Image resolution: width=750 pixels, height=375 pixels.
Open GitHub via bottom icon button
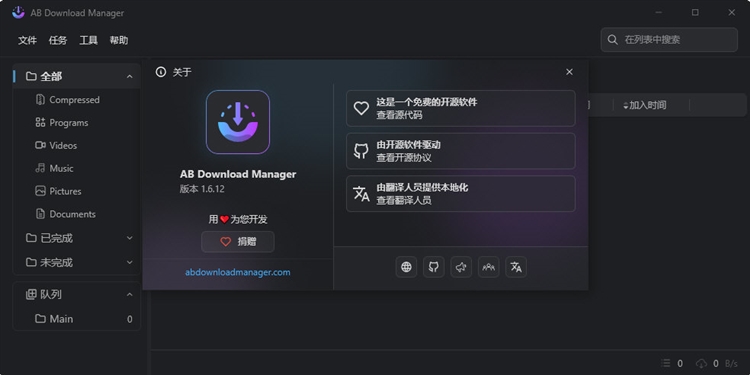click(434, 267)
